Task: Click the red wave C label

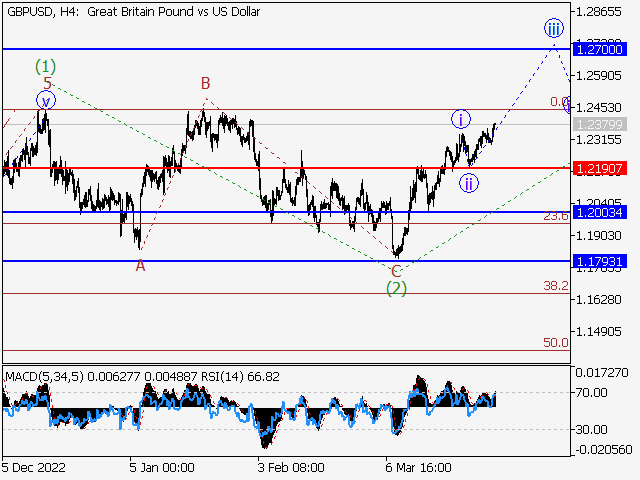Action: pos(396,271)
